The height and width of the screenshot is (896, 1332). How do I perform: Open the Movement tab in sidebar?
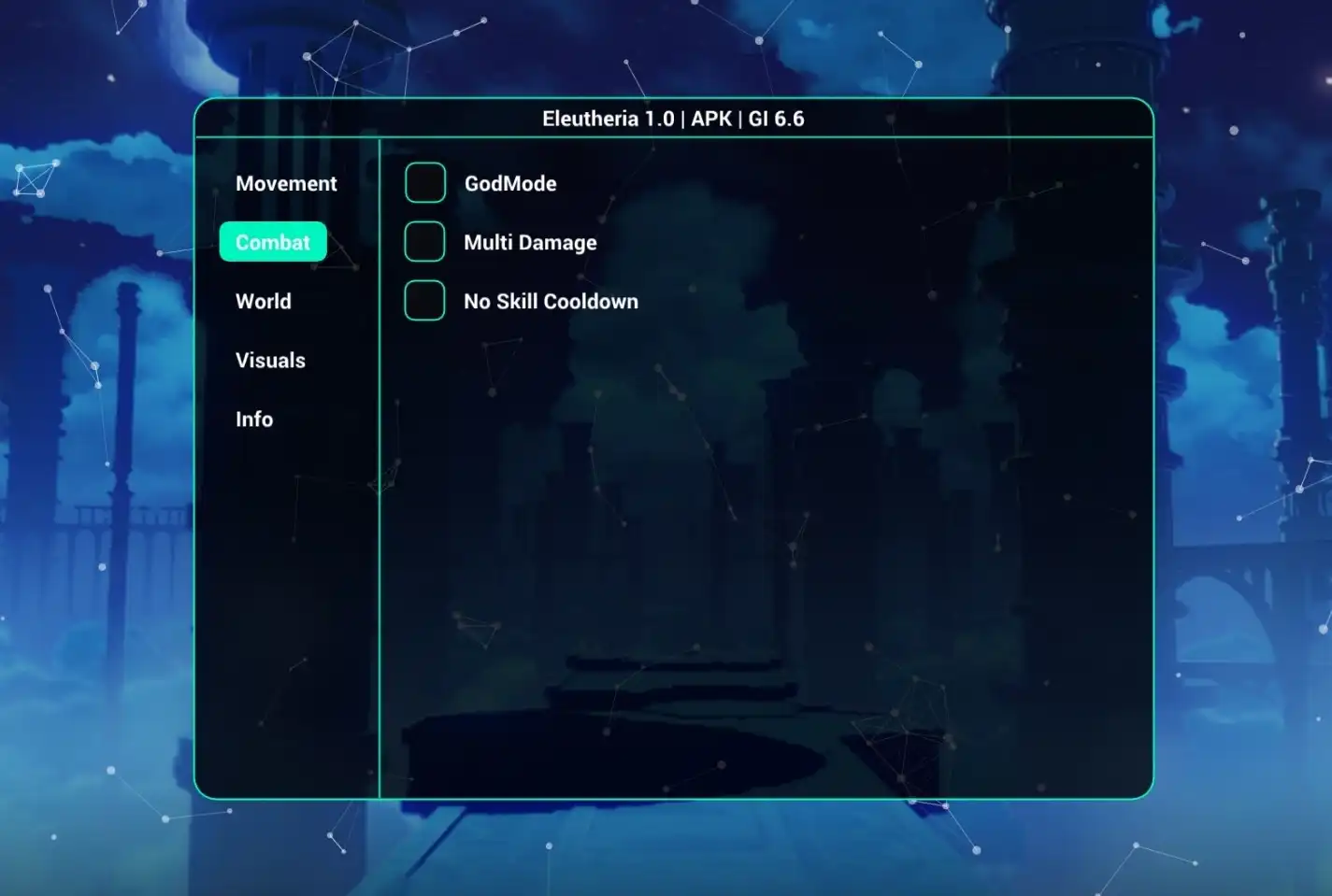pos(286,183)
